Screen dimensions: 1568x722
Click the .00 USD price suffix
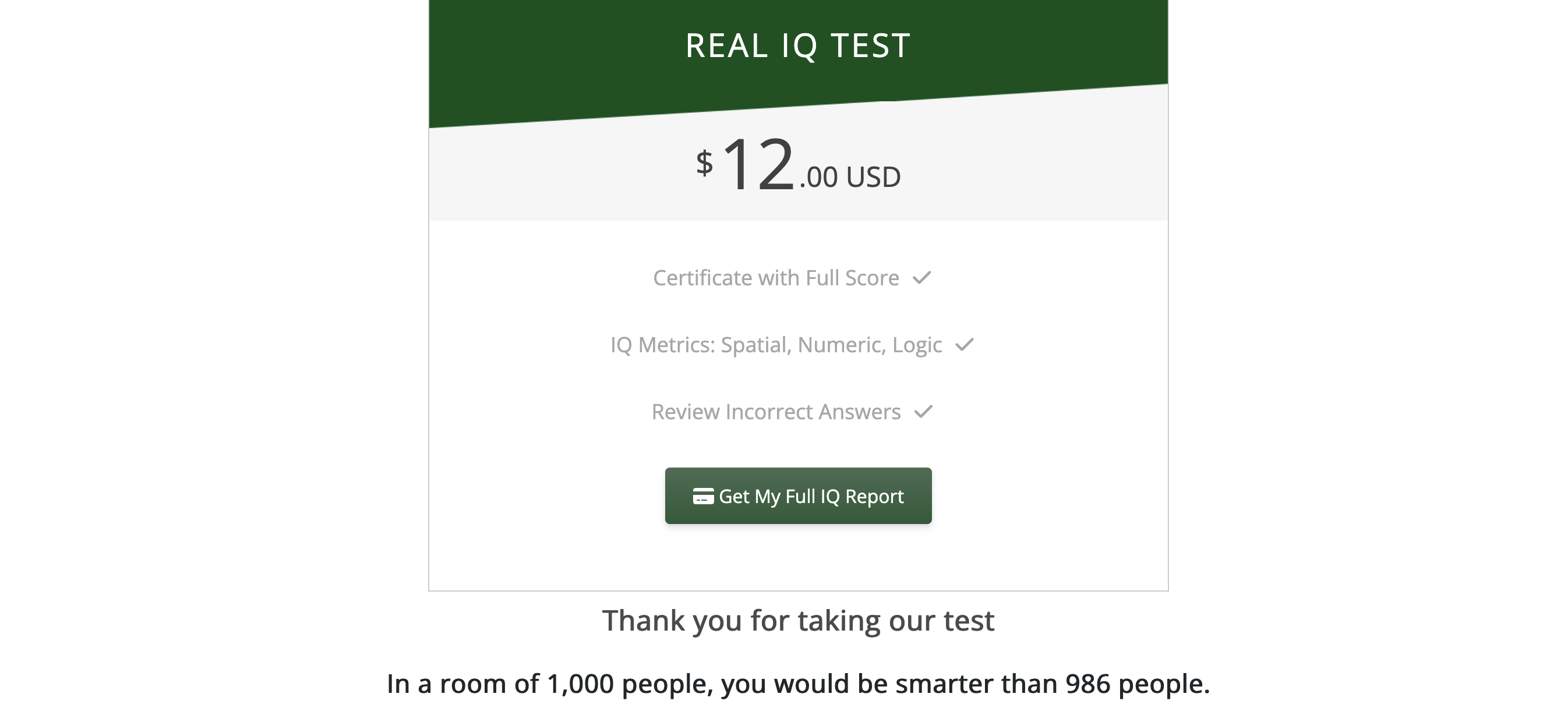pyautogui.click(x=850, y=177)
